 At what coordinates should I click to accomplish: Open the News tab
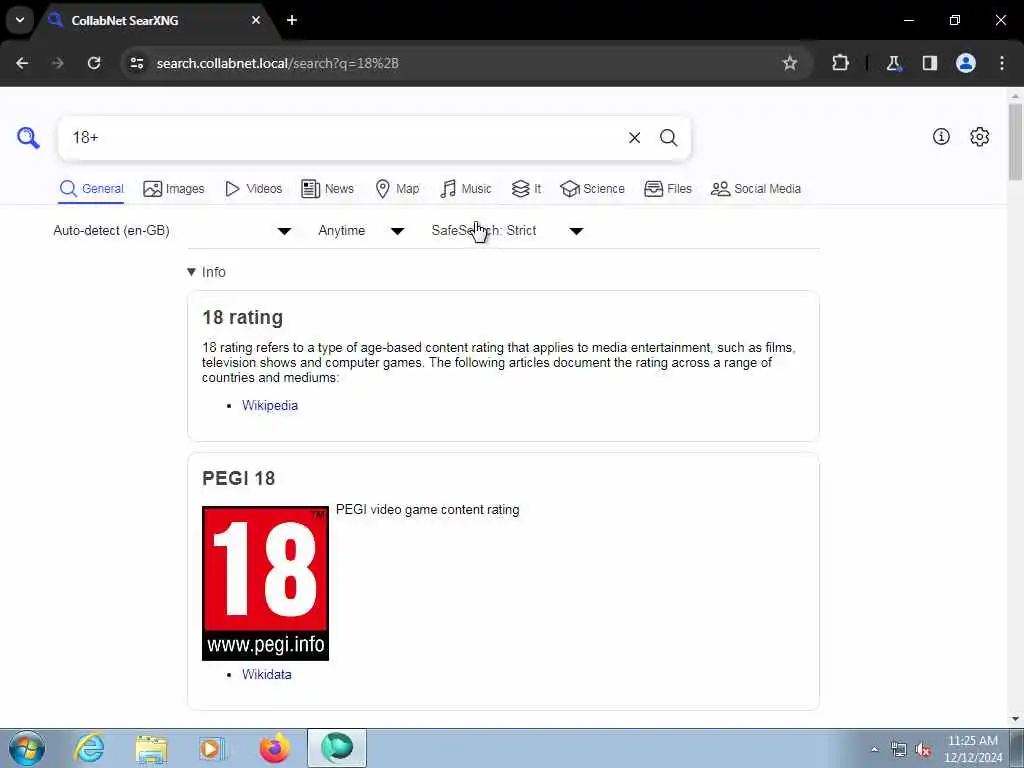coord(327,189)
